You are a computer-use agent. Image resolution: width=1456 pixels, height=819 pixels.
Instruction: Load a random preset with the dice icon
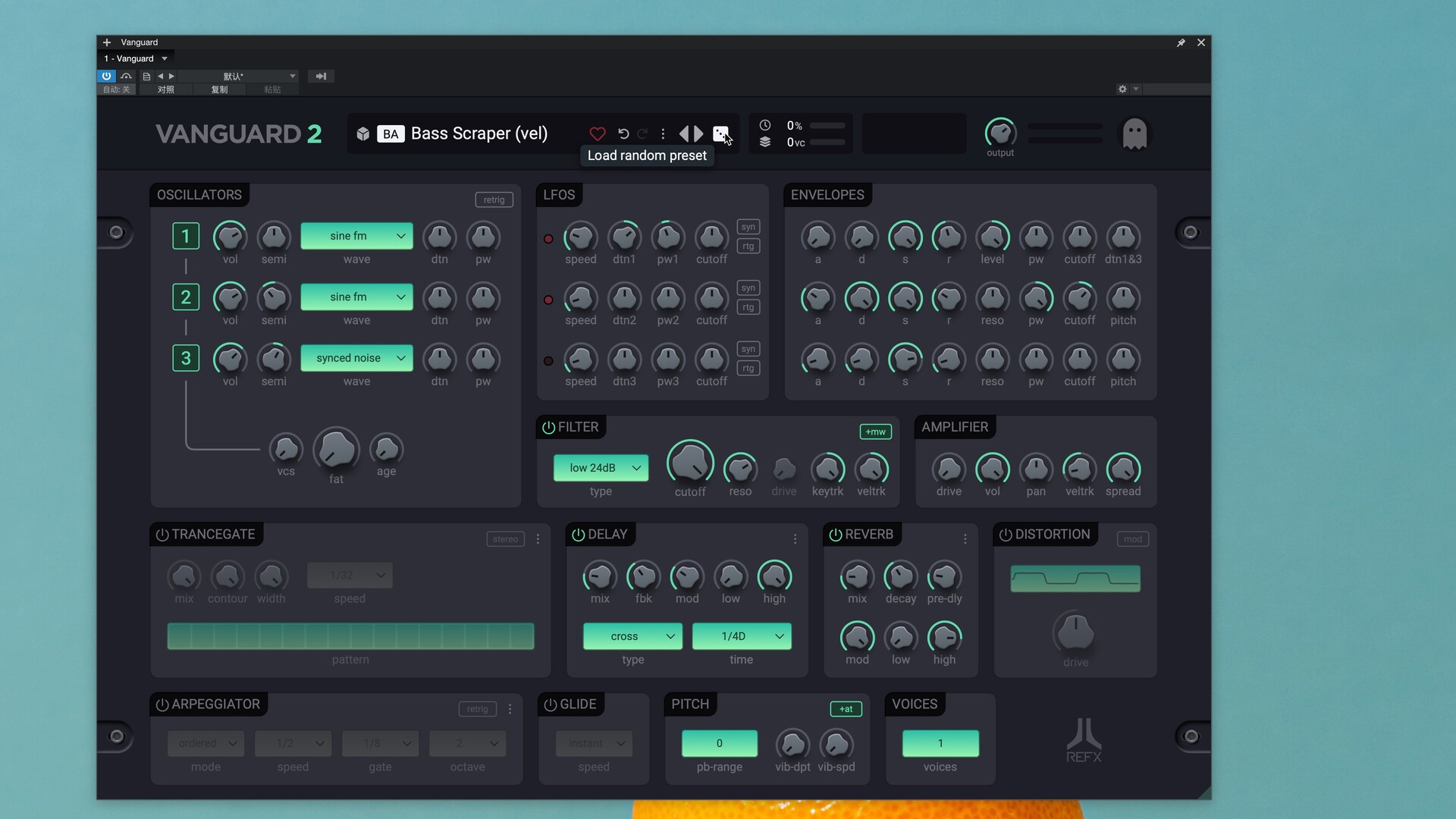tap(720, 133)
